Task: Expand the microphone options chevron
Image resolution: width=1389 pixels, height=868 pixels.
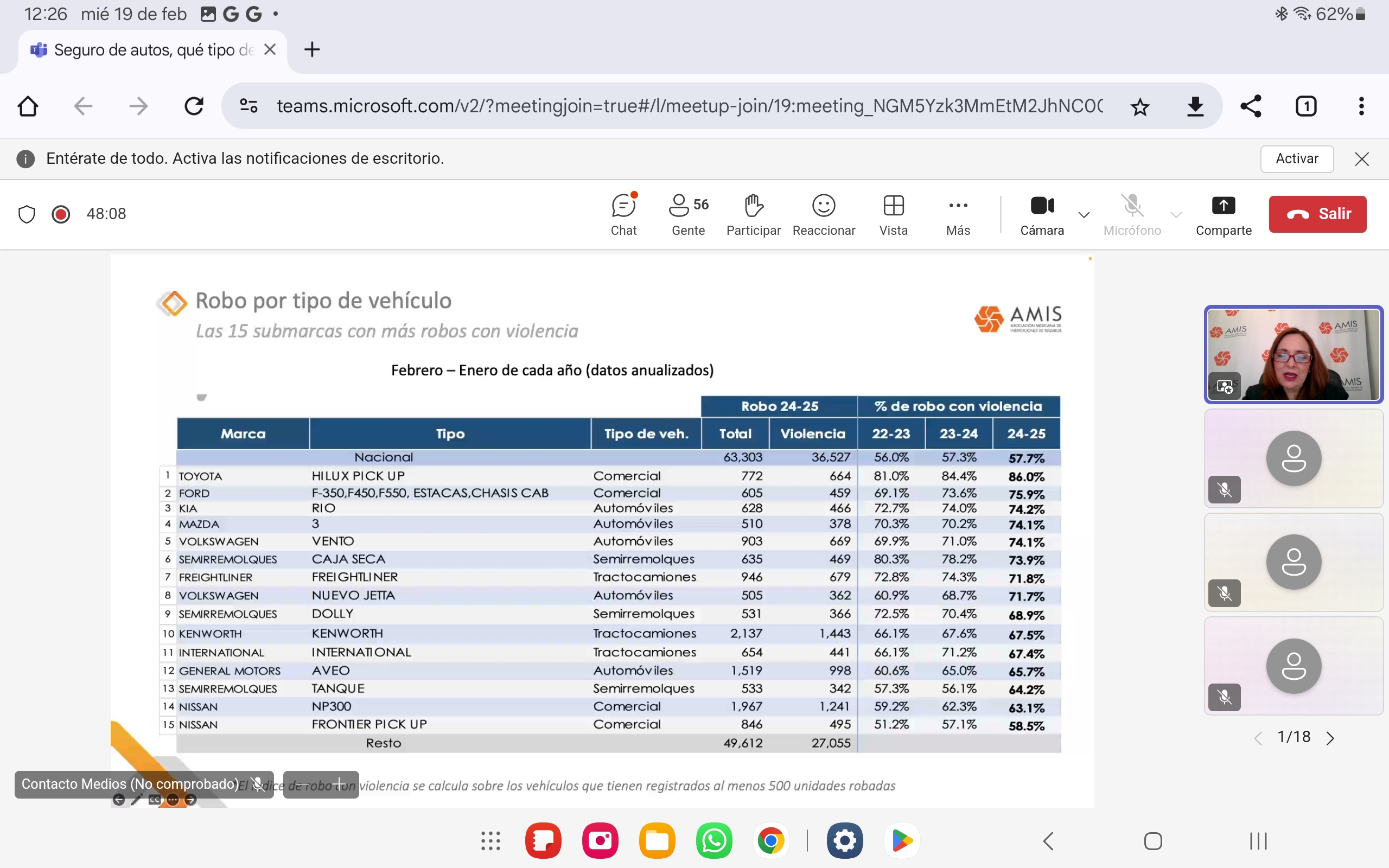Action: [x=1176, y=215]
